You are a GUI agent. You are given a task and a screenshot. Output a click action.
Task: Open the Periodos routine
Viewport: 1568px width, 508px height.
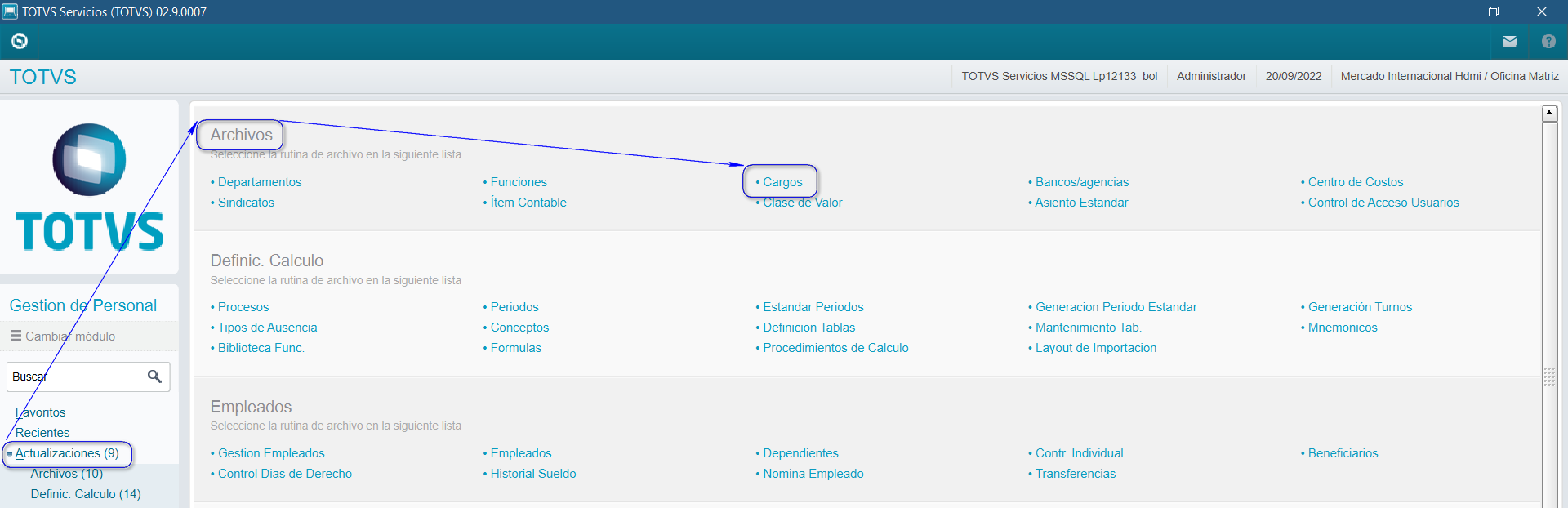tap(514, 307)
